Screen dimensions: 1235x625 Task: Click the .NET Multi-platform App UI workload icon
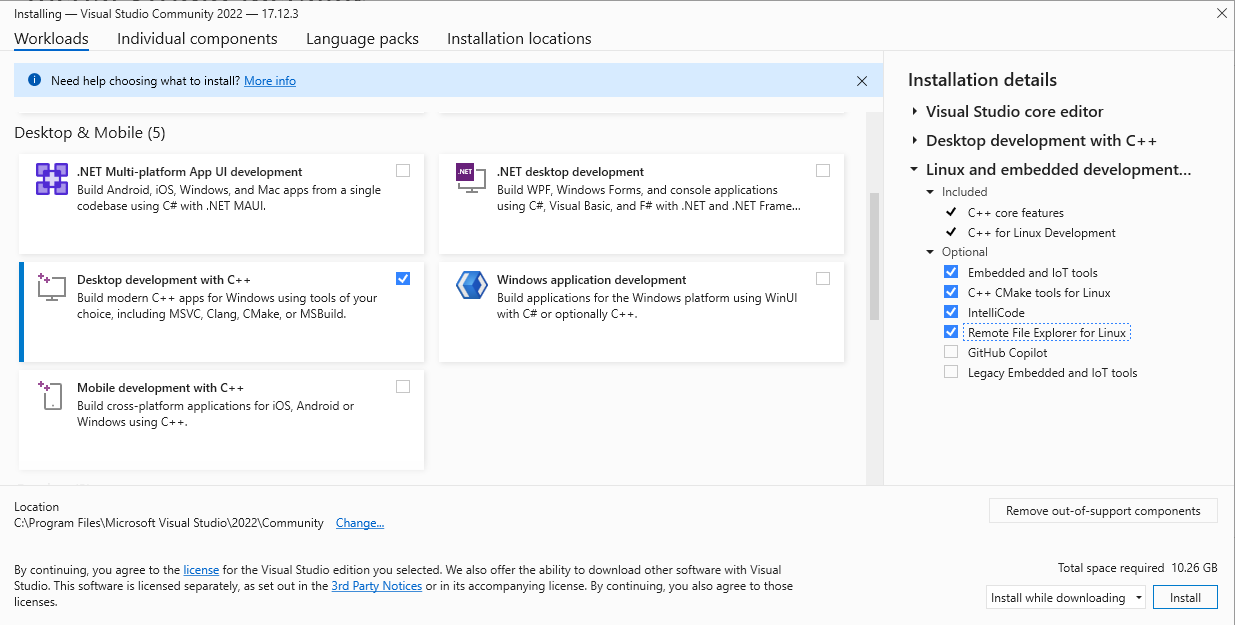pos(51,179)
